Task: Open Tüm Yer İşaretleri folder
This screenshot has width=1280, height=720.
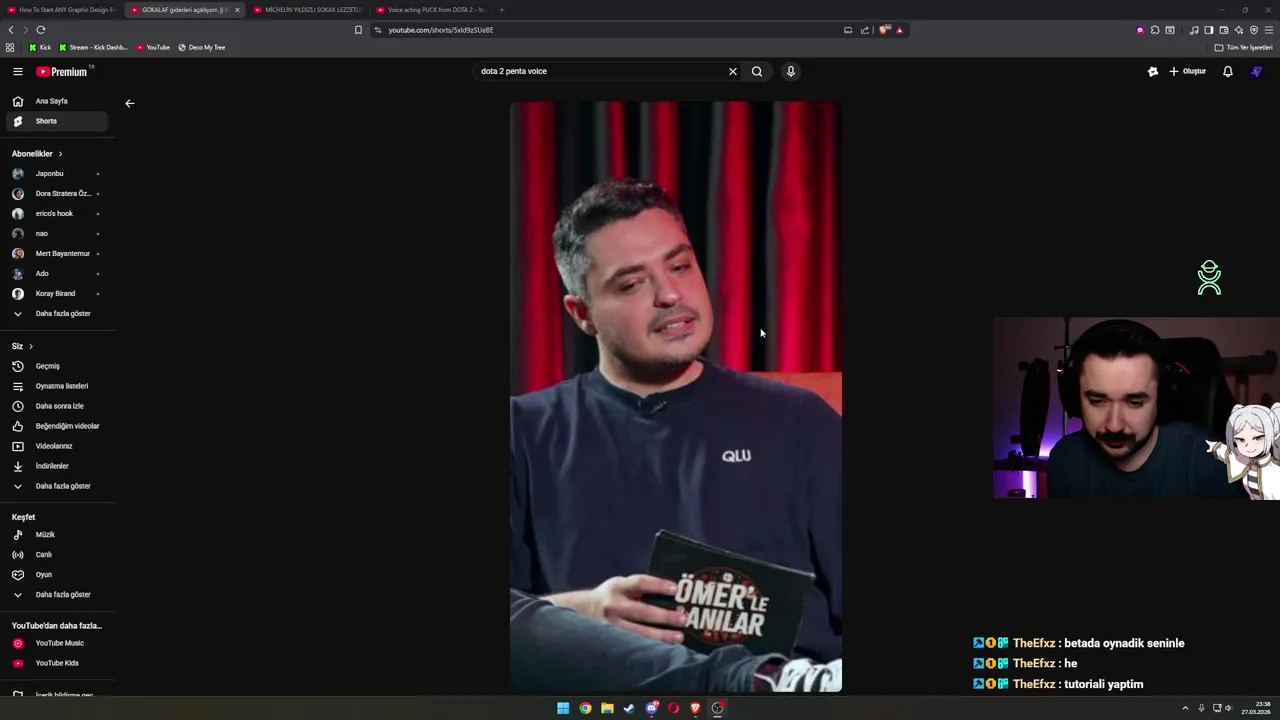Action: (1243, 47)
